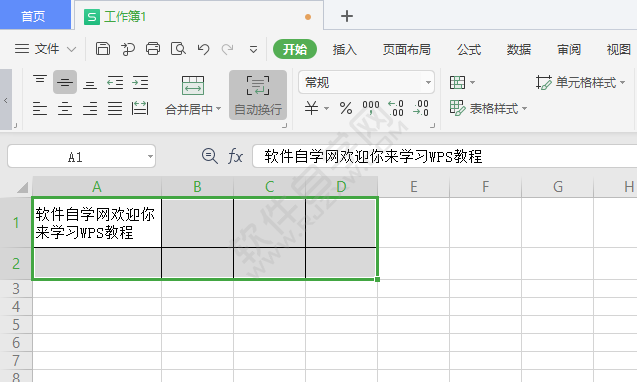The width and height of the screenshot is (637, 382).
Task: Switch to the 视图 tab
Action: click(x=619, y=50)
